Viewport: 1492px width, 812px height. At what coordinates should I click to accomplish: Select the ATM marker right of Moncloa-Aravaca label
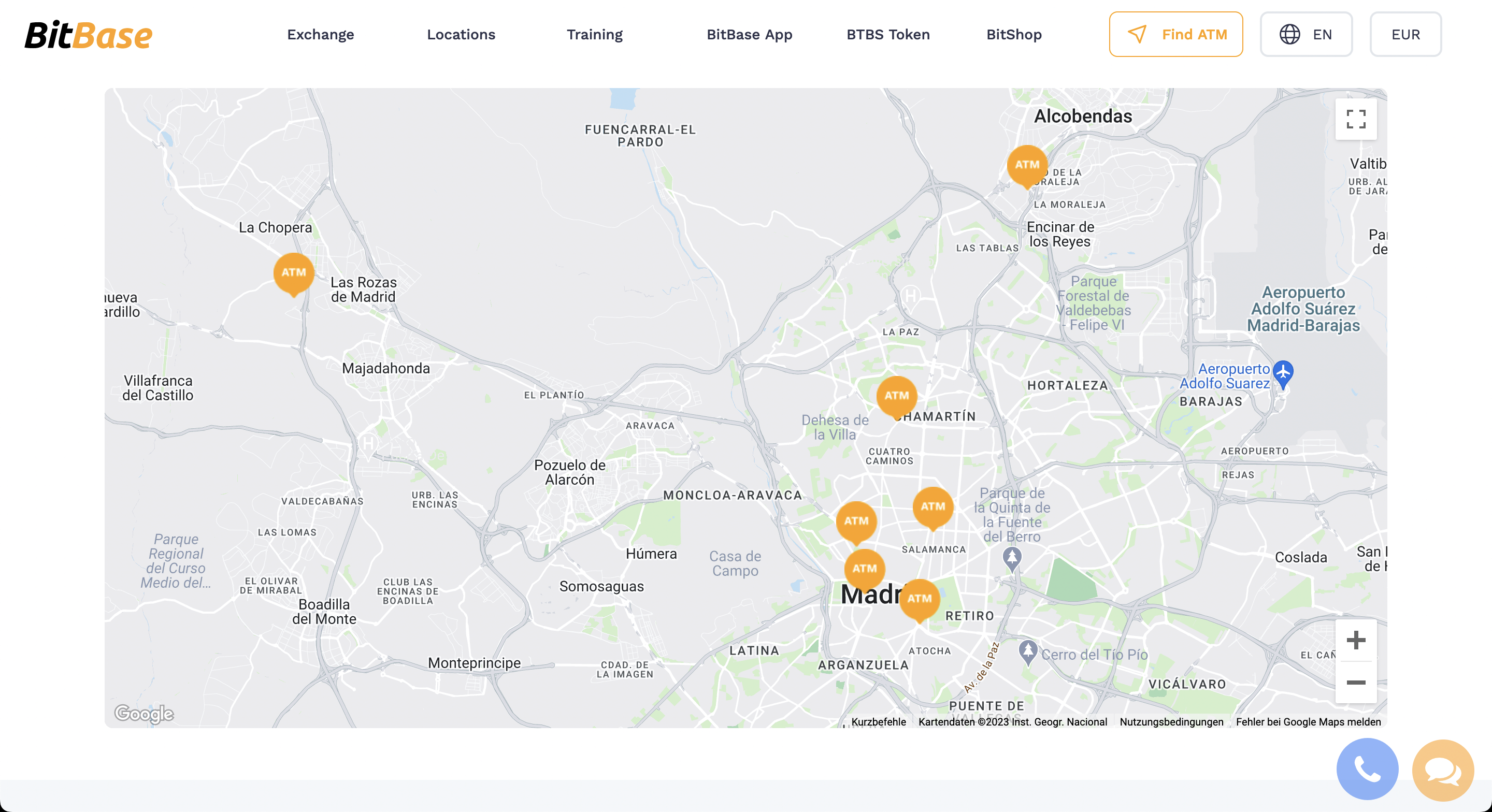(856, 523)
